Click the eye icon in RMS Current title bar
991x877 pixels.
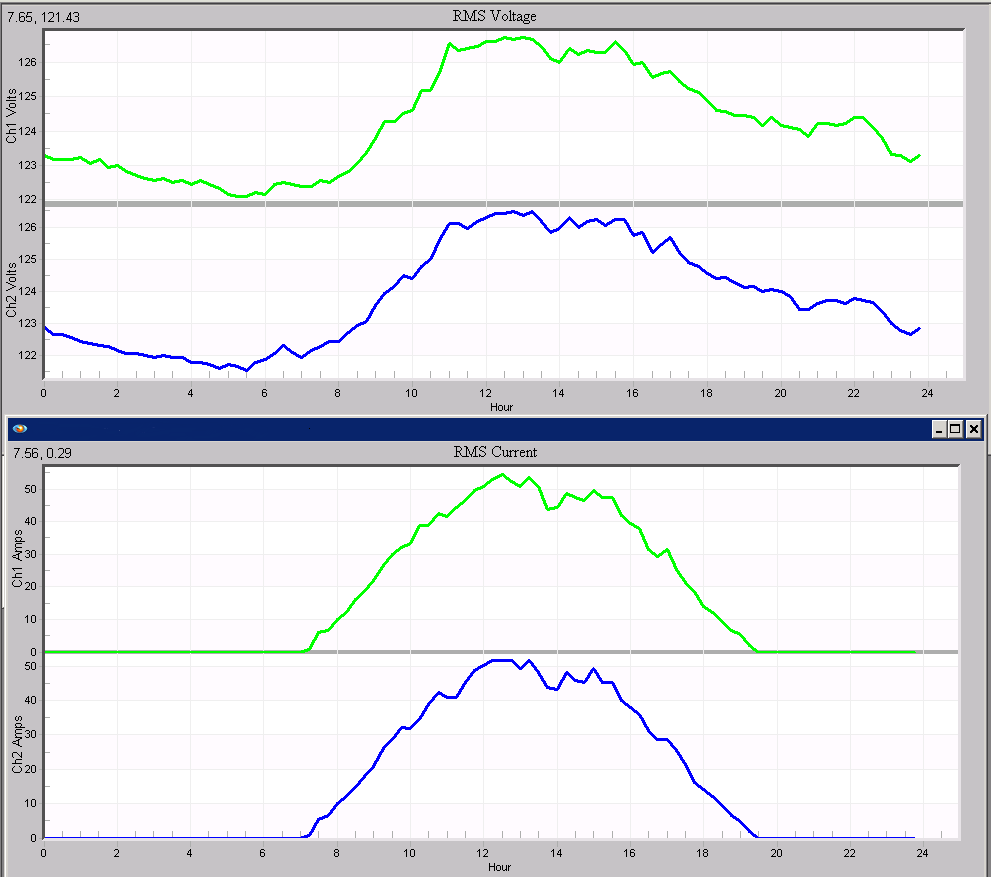pos(20,428)
